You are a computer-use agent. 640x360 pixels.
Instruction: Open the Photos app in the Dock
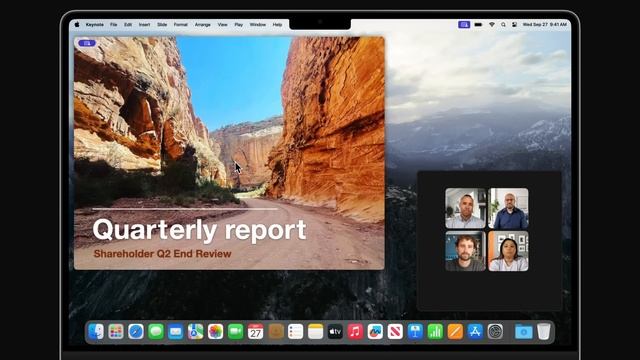pyautogui.click(x=216, y=332)
